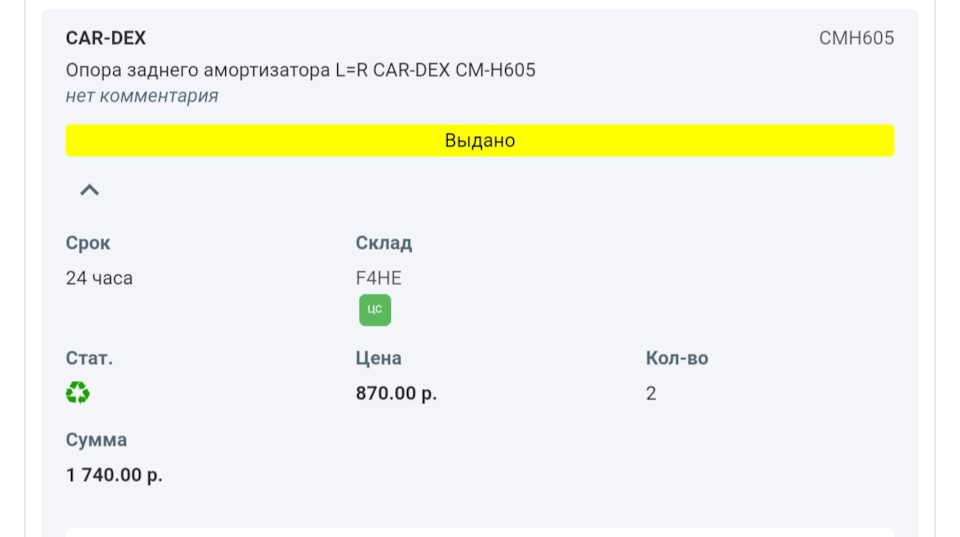
Task: Click the 870.00 р. price value
Action: [x=396, y=393]
